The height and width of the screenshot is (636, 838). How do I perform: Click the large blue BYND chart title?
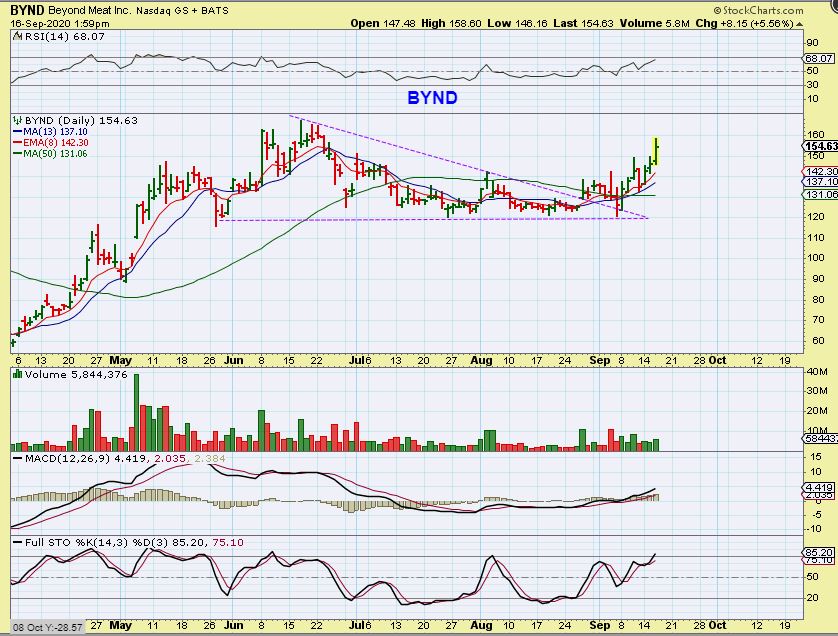432,98
